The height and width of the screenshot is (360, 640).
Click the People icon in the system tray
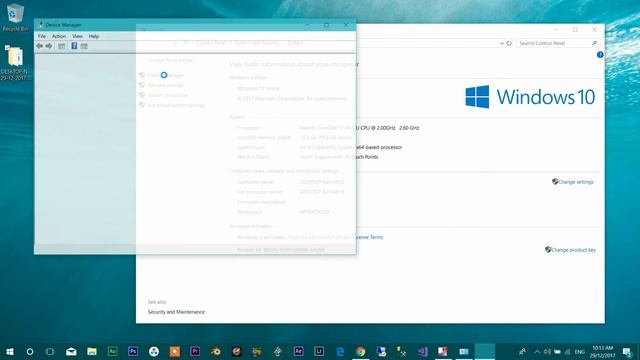pyautogui.click(x=522, y=351)
